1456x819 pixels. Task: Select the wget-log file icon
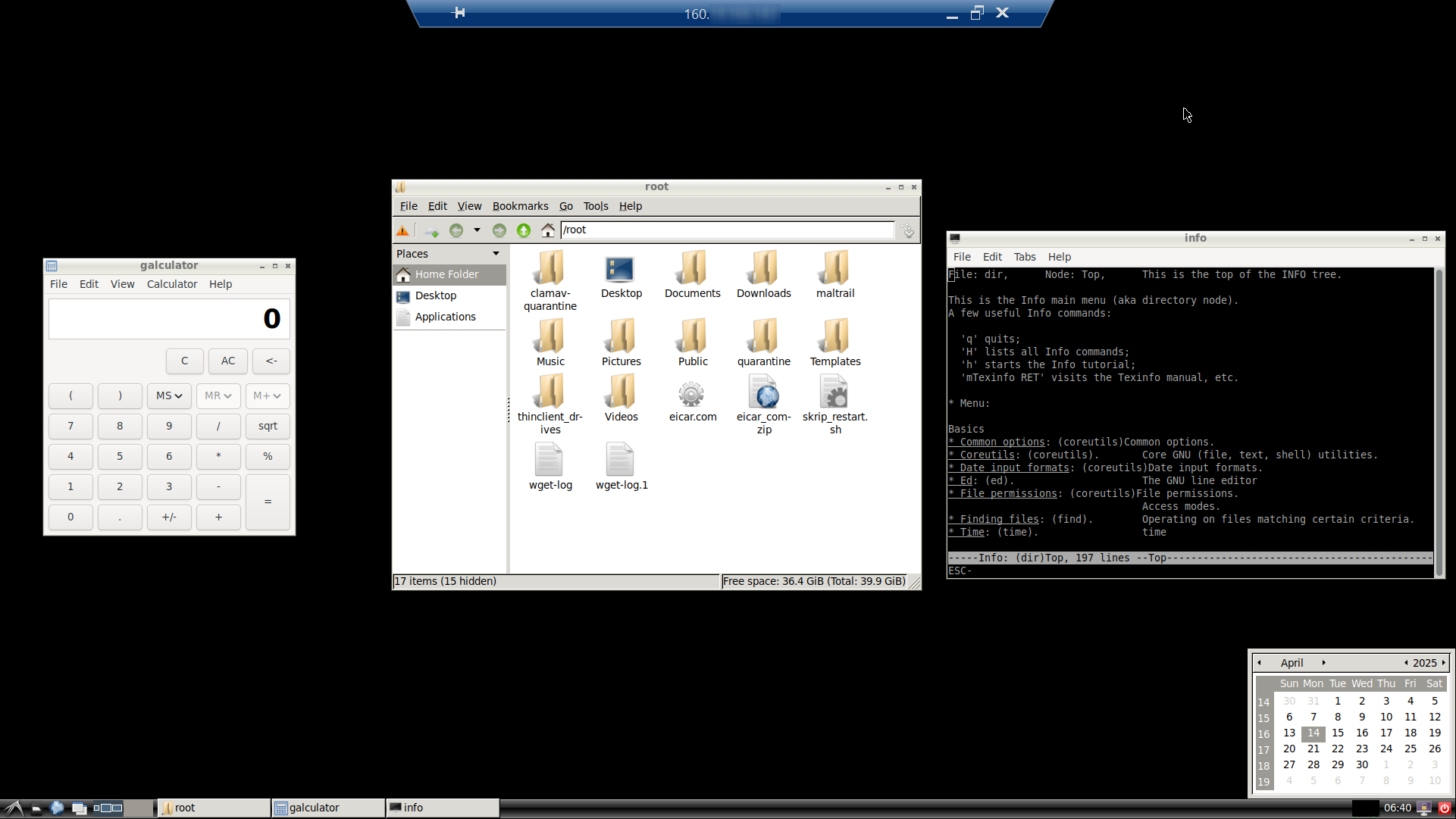pos(549,460)
